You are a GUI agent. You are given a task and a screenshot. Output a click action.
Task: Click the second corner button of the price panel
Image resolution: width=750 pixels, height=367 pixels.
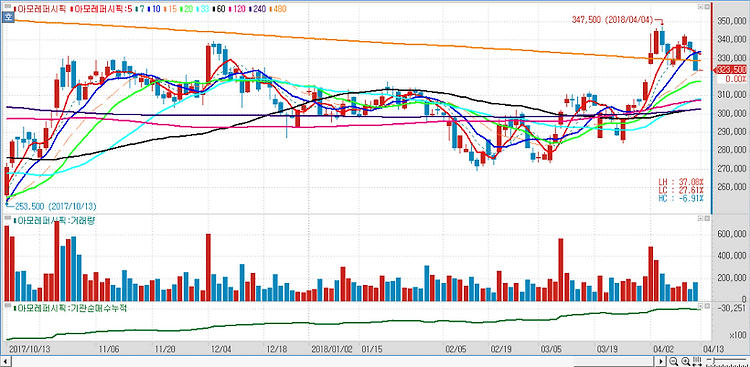706,7
